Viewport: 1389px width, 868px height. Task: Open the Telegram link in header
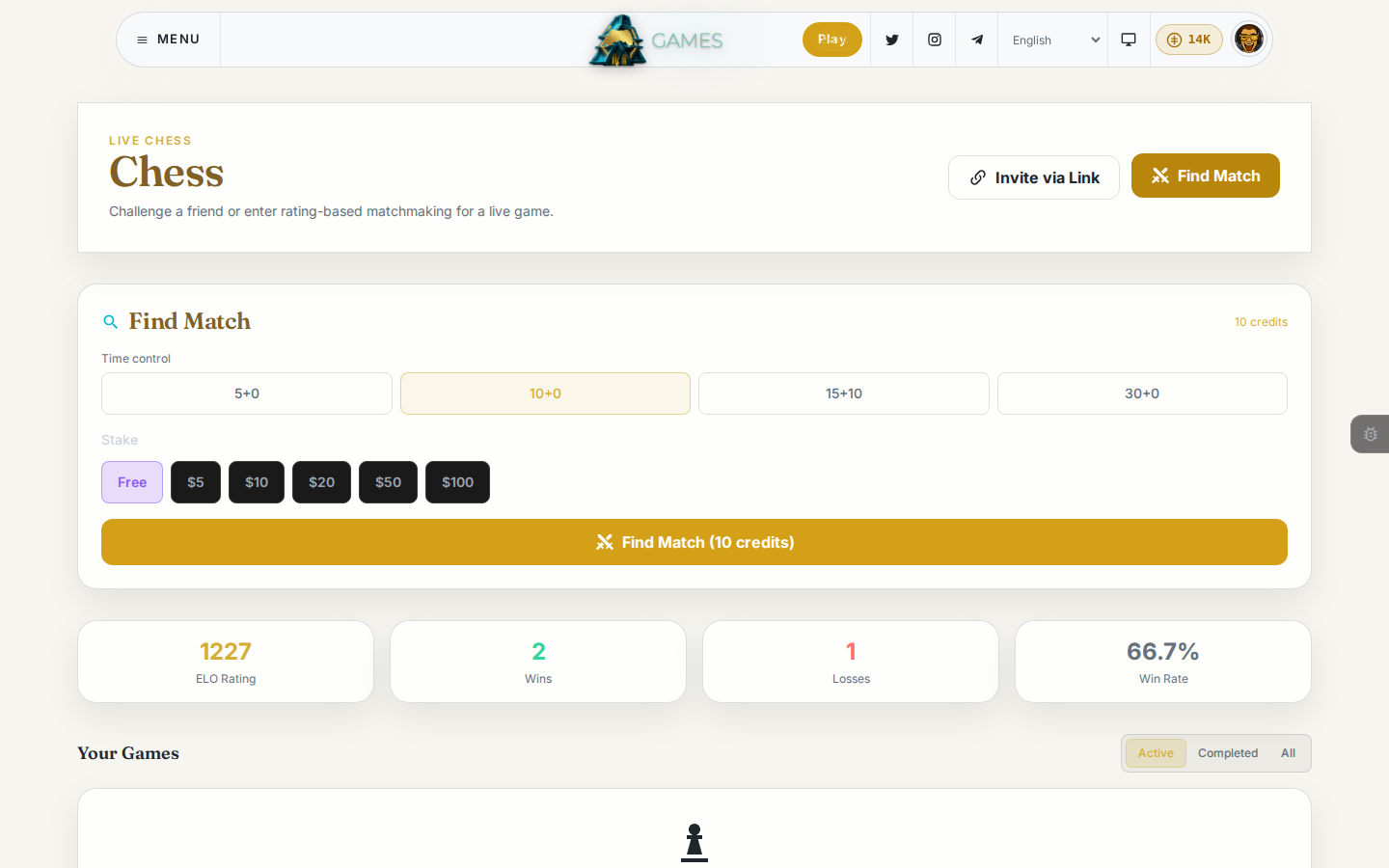(x=977, y=40)
